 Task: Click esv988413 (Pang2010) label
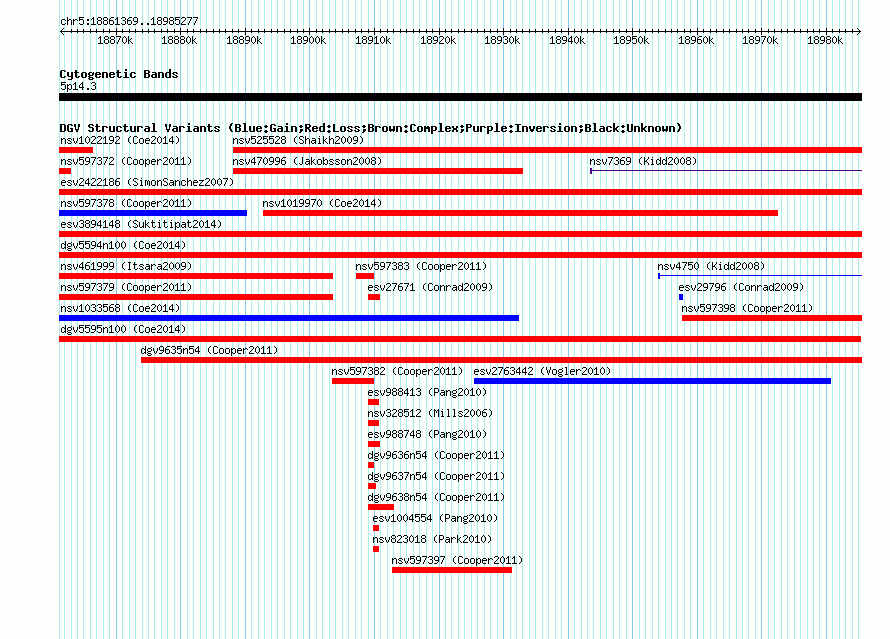(427, 392)
